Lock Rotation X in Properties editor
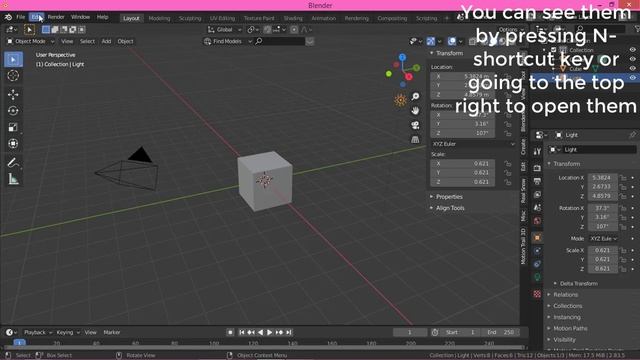Image resolution: width=640 pixels, height=360 pixels. point(623,208)
